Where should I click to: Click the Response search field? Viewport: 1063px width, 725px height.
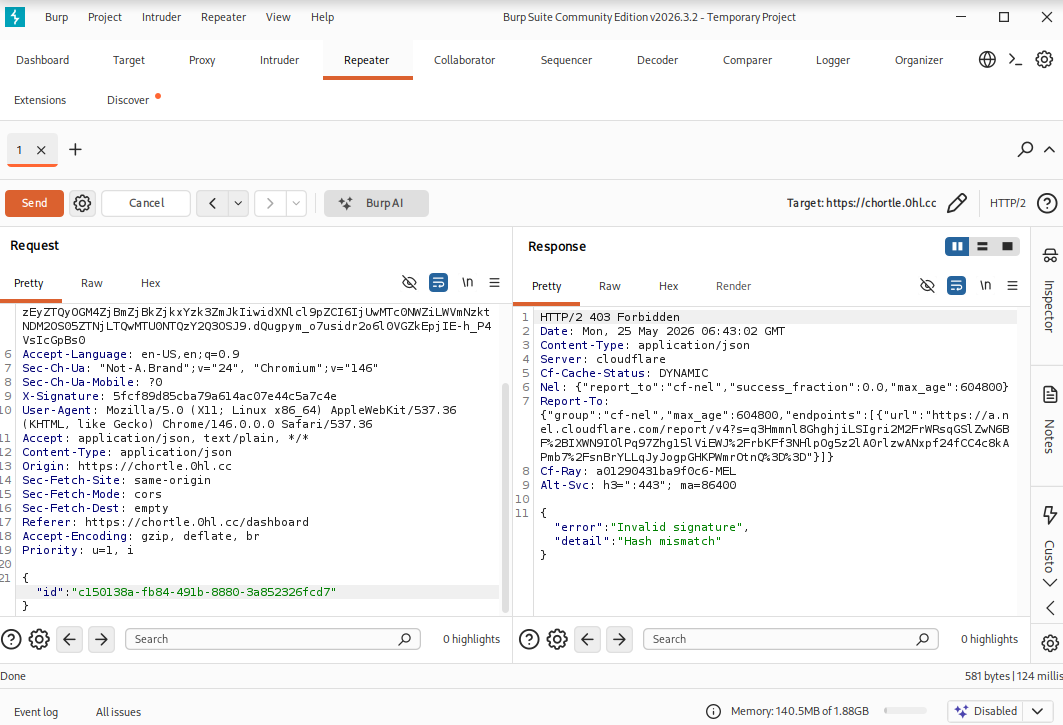pos(790,639)
